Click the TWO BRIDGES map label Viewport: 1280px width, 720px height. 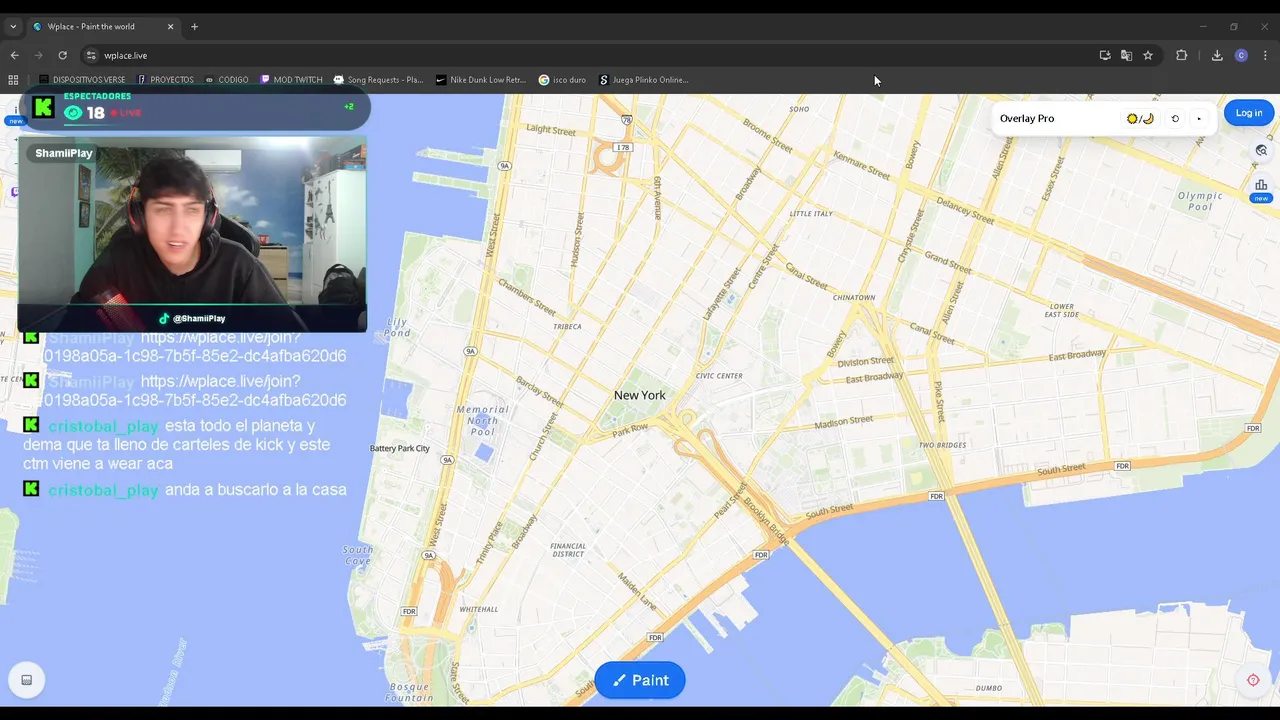942,445
